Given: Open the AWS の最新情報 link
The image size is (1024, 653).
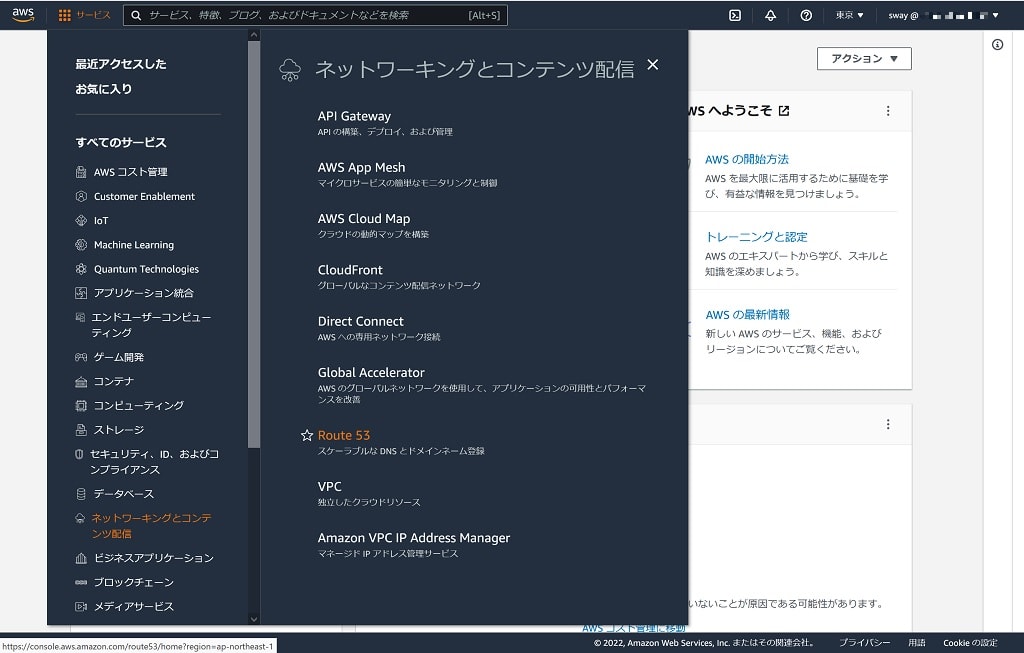Looking at the screenshot, I should pyautogui.click(x=747, y=315).
